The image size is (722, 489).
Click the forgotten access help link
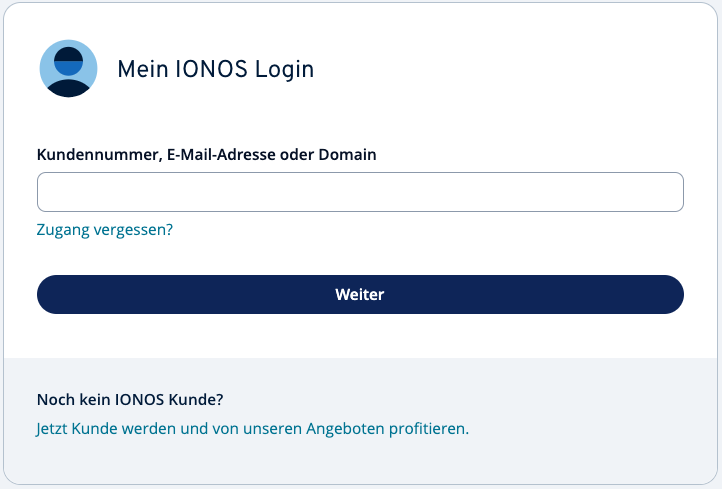(105, 229)
